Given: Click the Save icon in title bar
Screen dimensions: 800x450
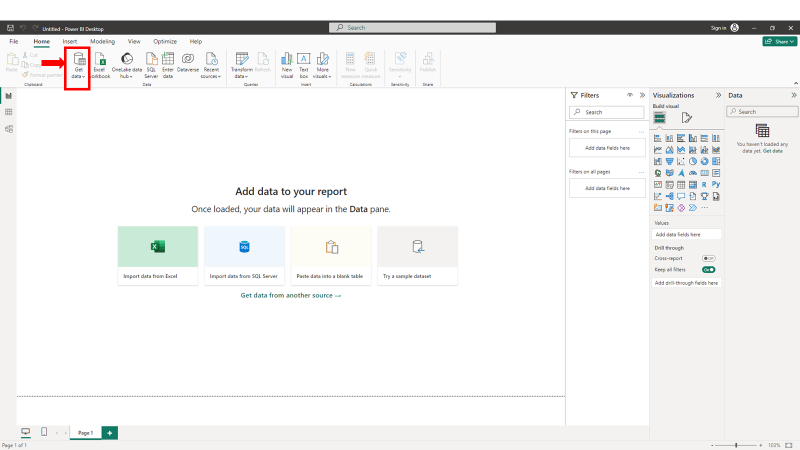Looking at the screenshot, I should tap(10, 28).
